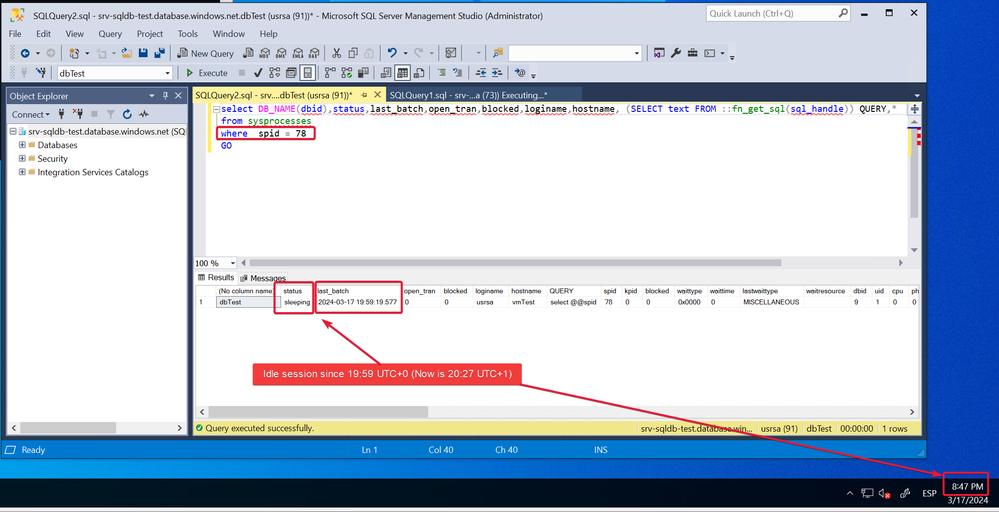Toggle Results to Grid icon
This screenshot has height=512, width=999.
402,73
